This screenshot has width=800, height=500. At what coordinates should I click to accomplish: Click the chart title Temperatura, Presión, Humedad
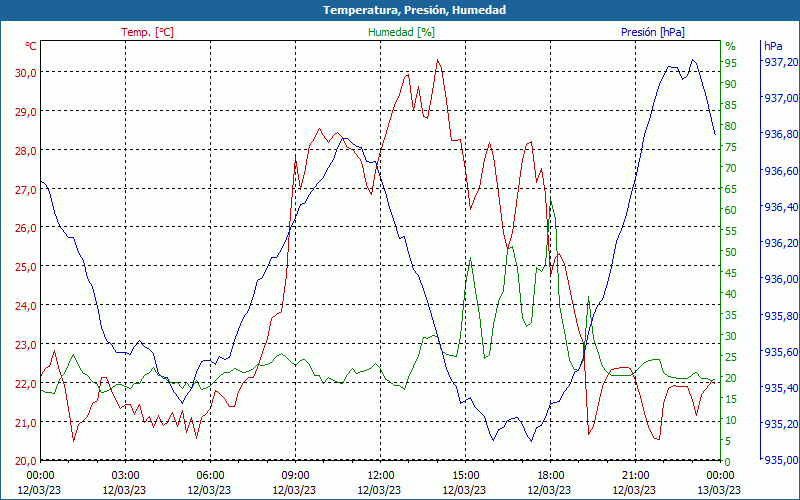414,10
